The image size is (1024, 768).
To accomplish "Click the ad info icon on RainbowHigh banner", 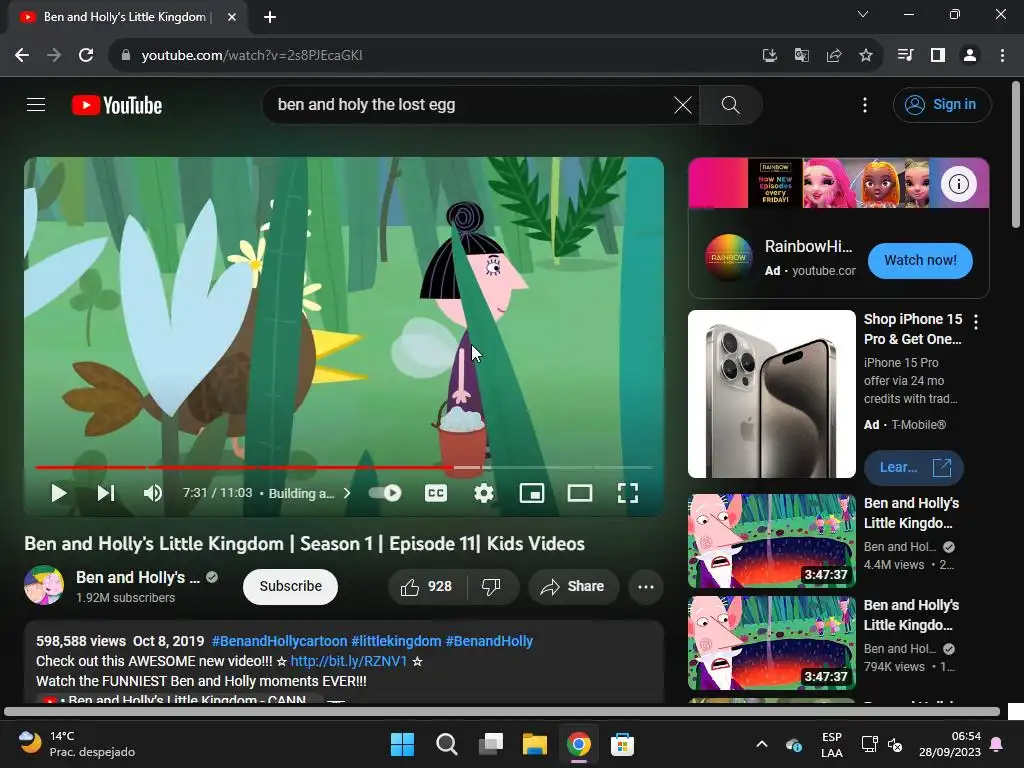I will pos(958,184).
